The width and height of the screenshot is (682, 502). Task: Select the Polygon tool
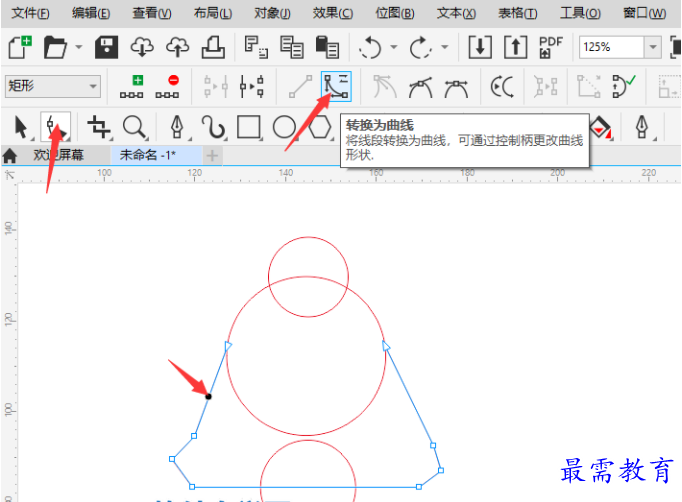(x=320, y=127)
